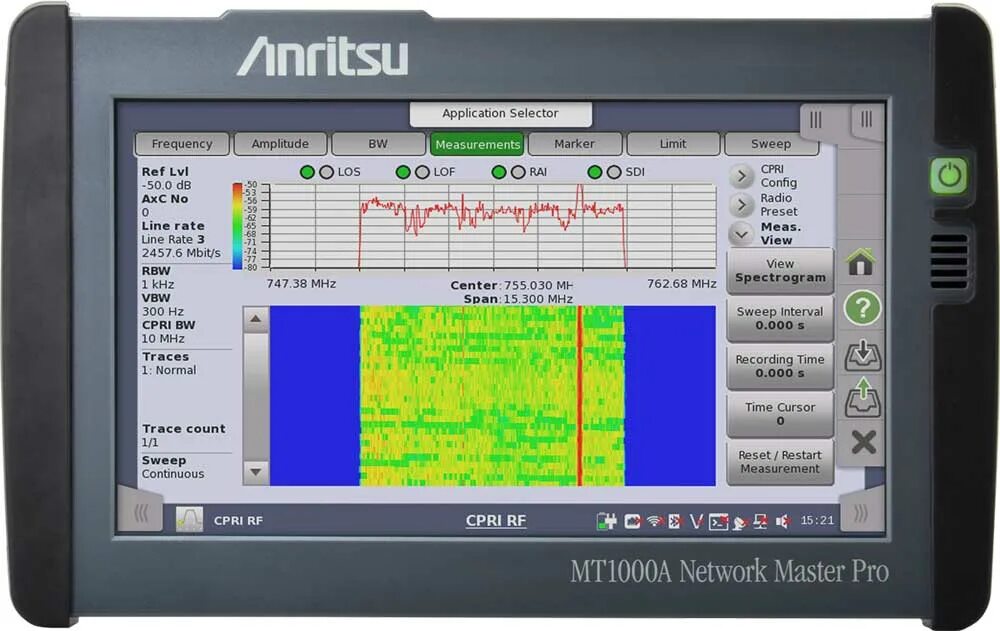
Task: Expand the CPRI Config section
Action: pos(742,177)
